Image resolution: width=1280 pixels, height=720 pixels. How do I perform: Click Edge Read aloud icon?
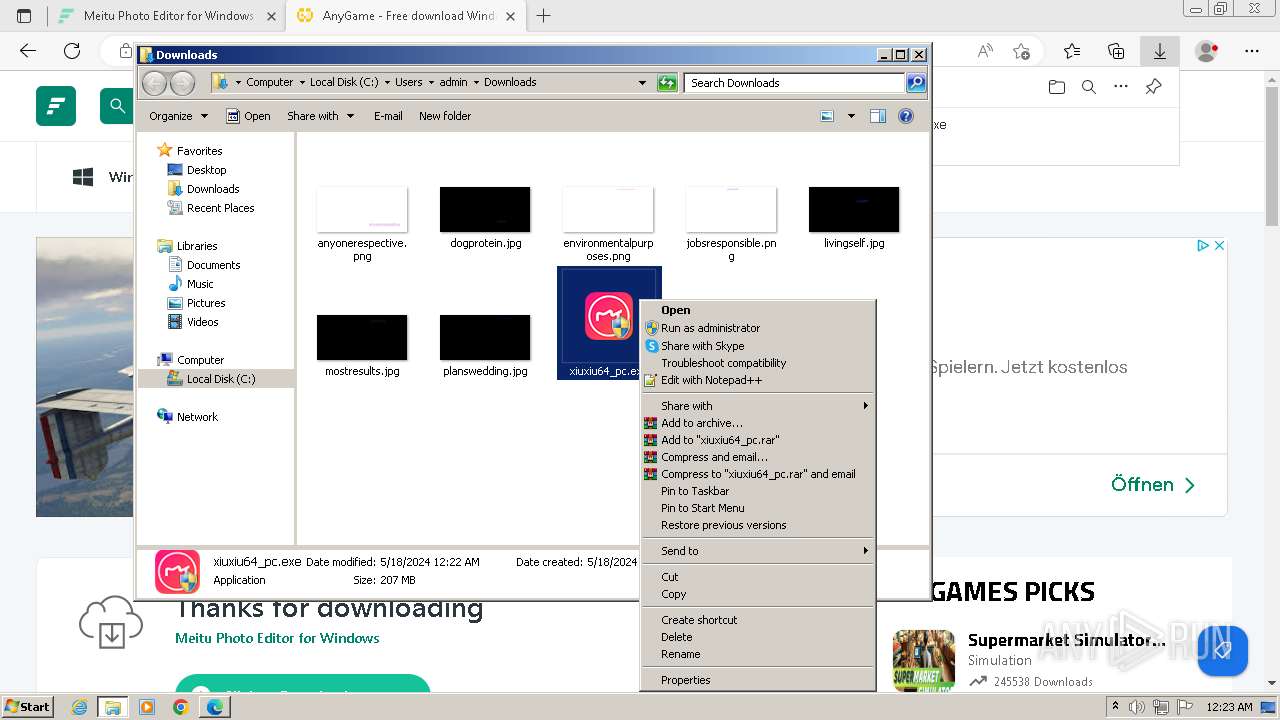click(985, 51)
